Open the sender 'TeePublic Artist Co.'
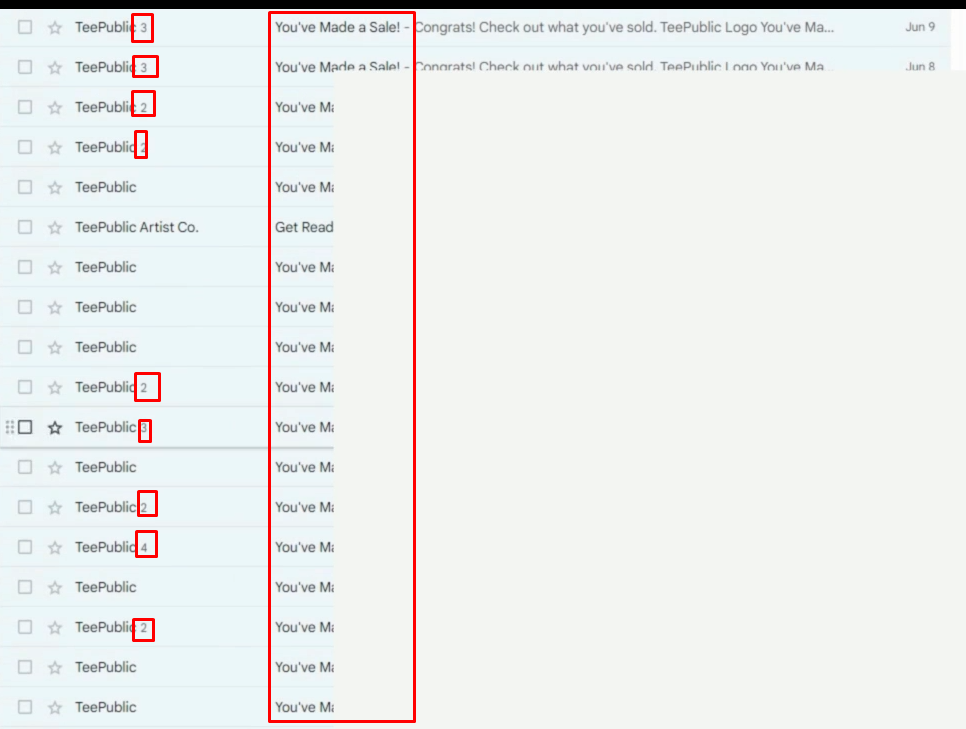The width and height of the screenshot is (966, 729). click(x=137, y=227)
